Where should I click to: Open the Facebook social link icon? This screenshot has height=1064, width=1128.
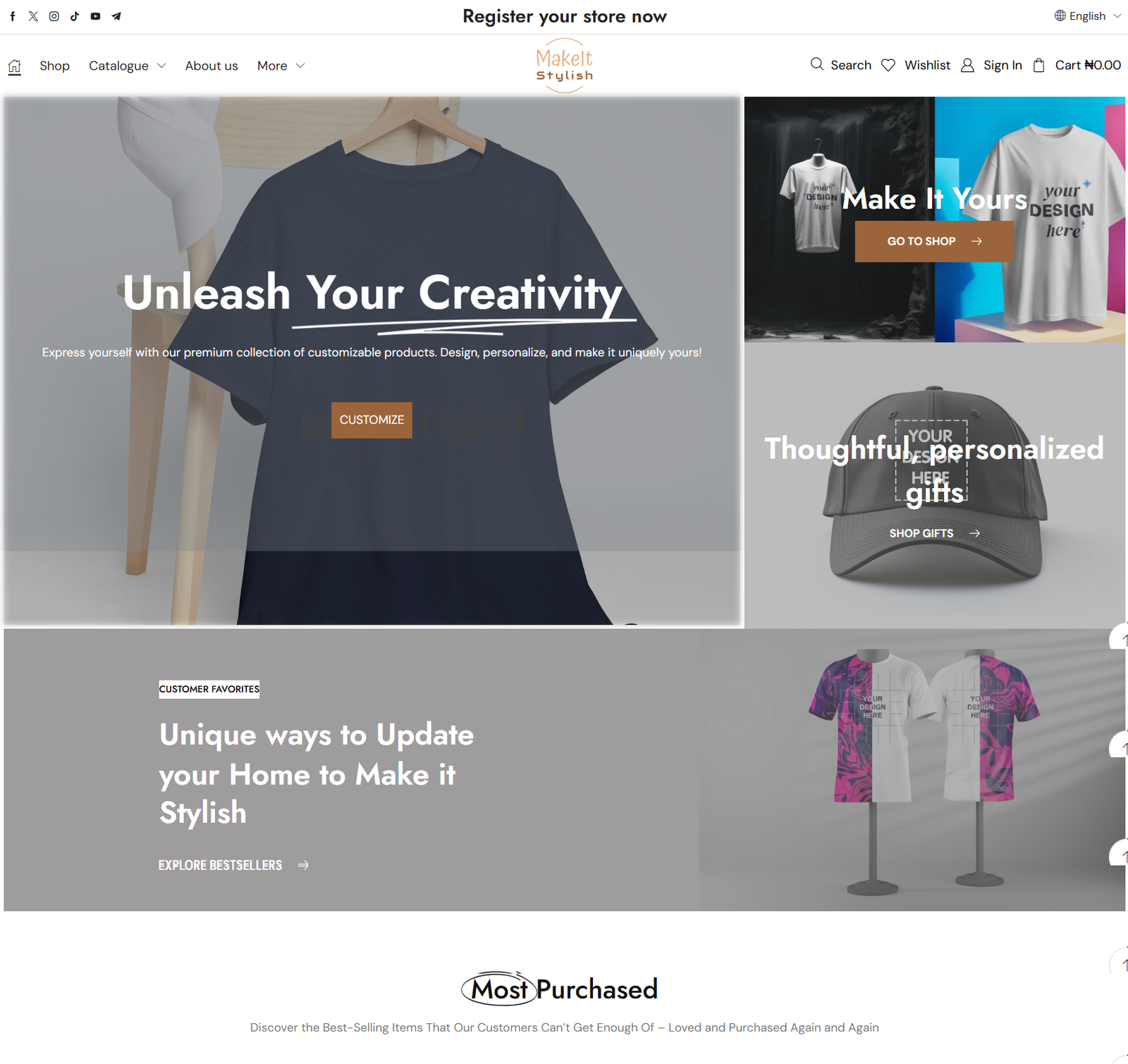(13, 16)
